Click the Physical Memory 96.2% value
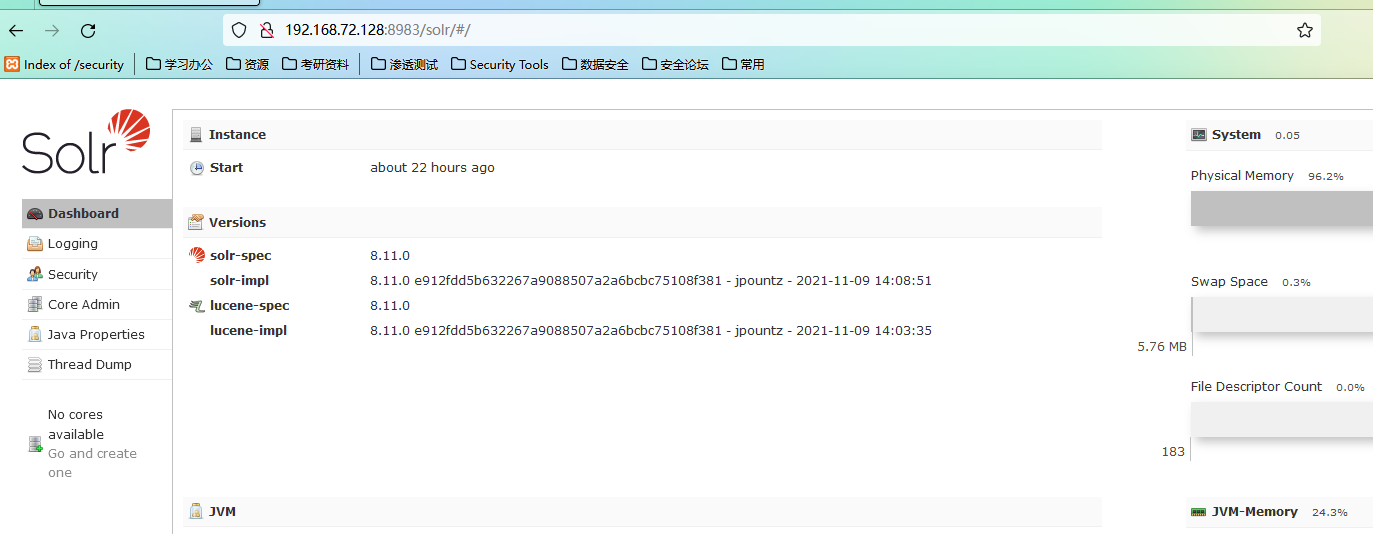Image resolution: width=1373 pixels, height=534 pixels. [1326, 176]
